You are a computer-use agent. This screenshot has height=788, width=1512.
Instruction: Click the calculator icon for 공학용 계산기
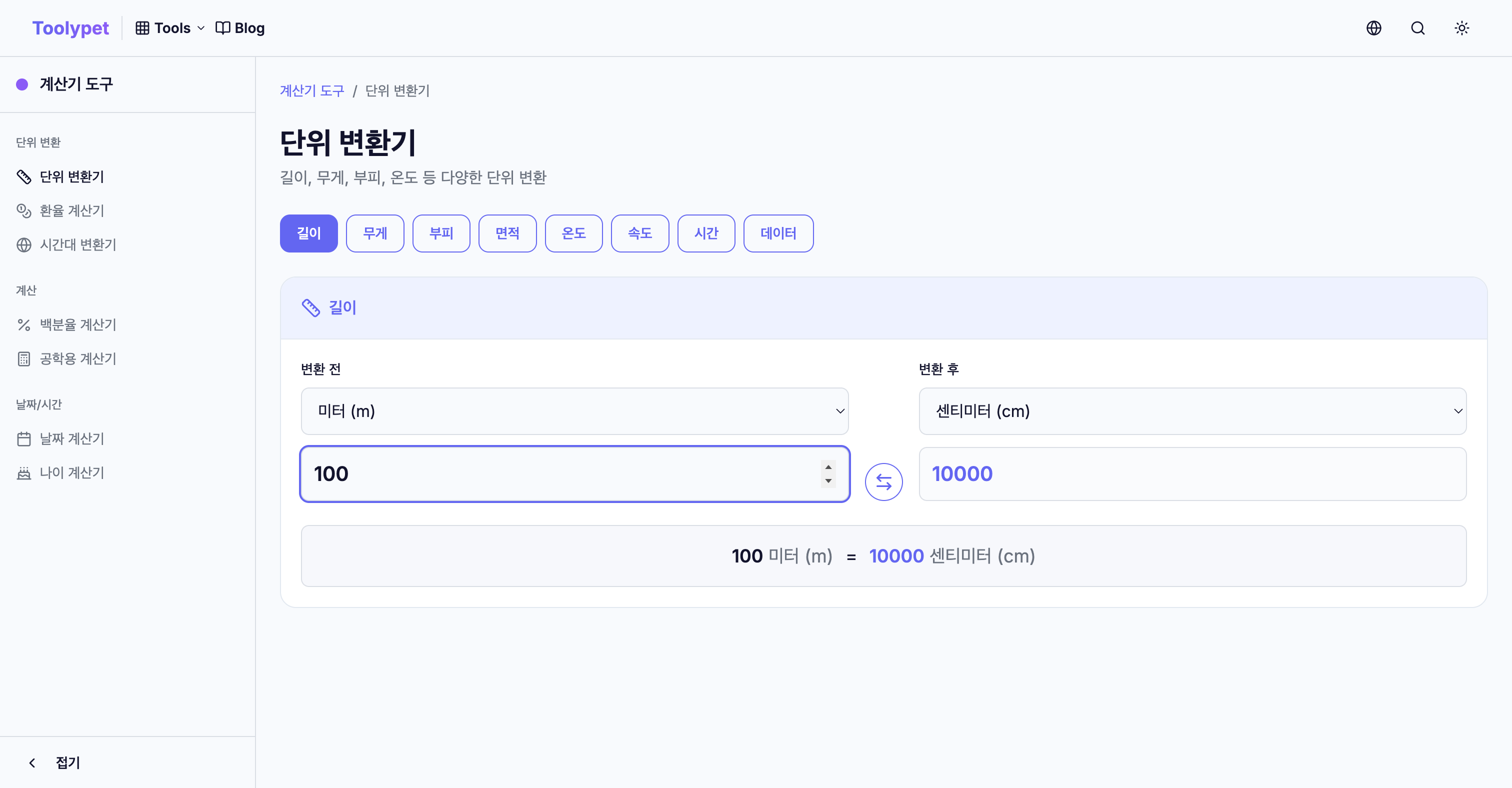23,358
